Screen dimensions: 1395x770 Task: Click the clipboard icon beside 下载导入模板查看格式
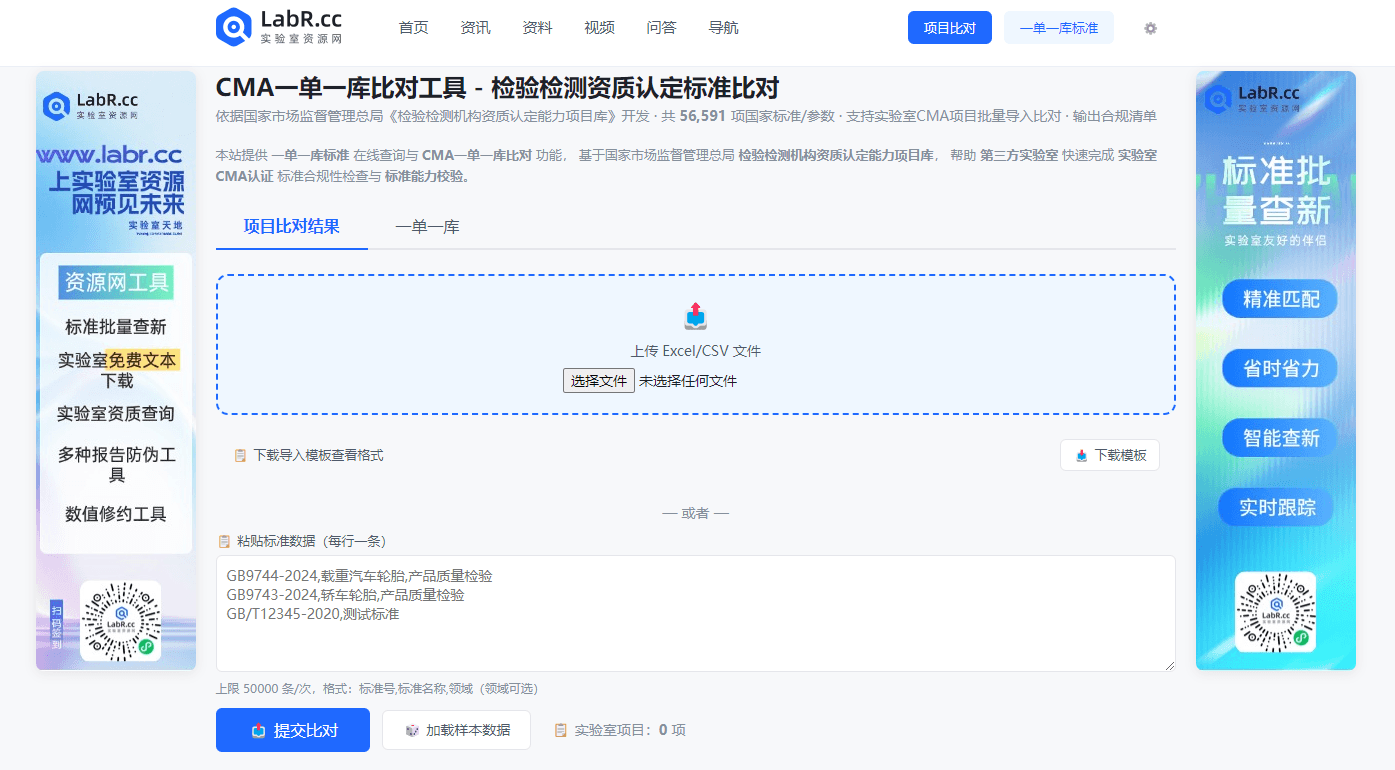240,455
